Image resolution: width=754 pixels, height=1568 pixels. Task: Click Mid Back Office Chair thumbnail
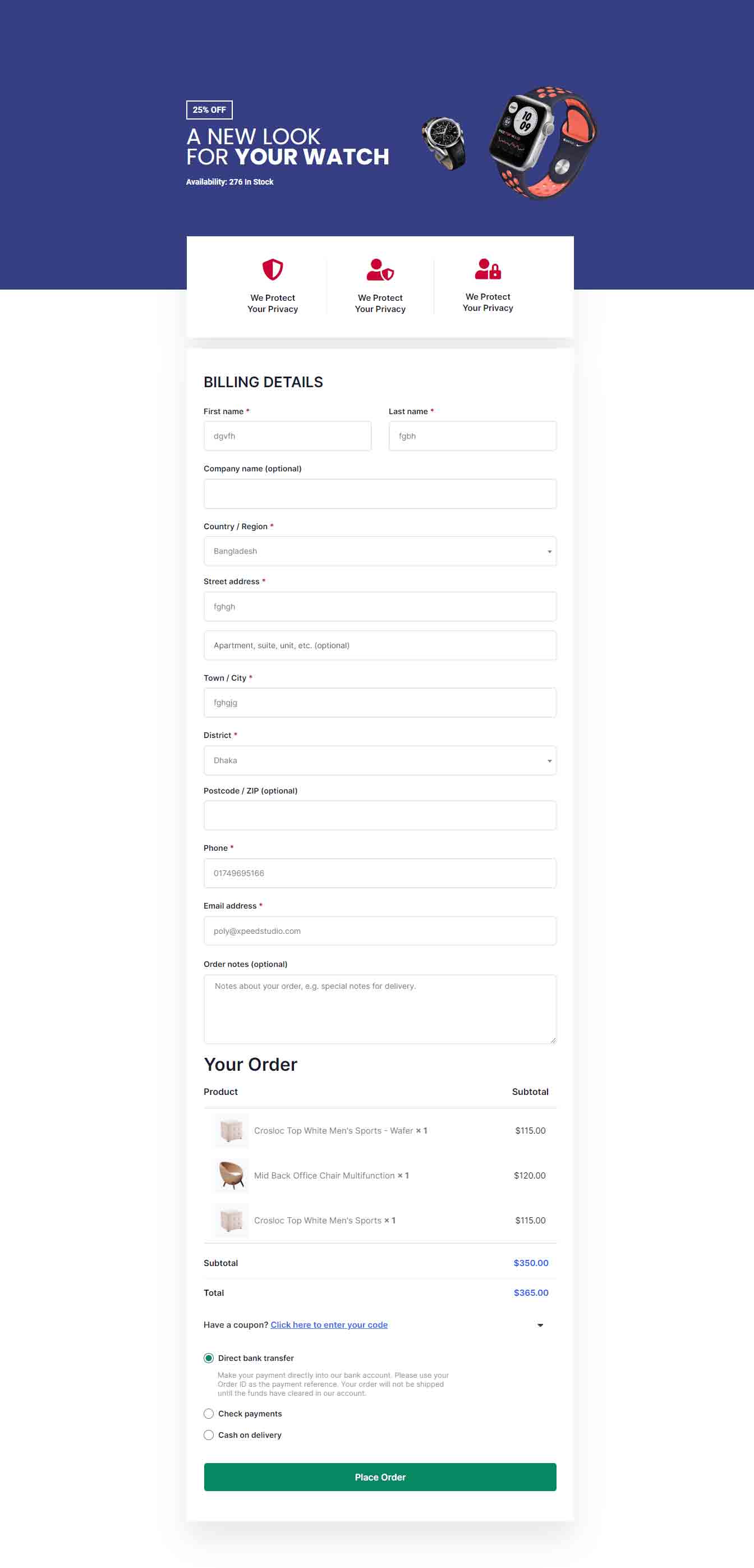[231, 1175]
